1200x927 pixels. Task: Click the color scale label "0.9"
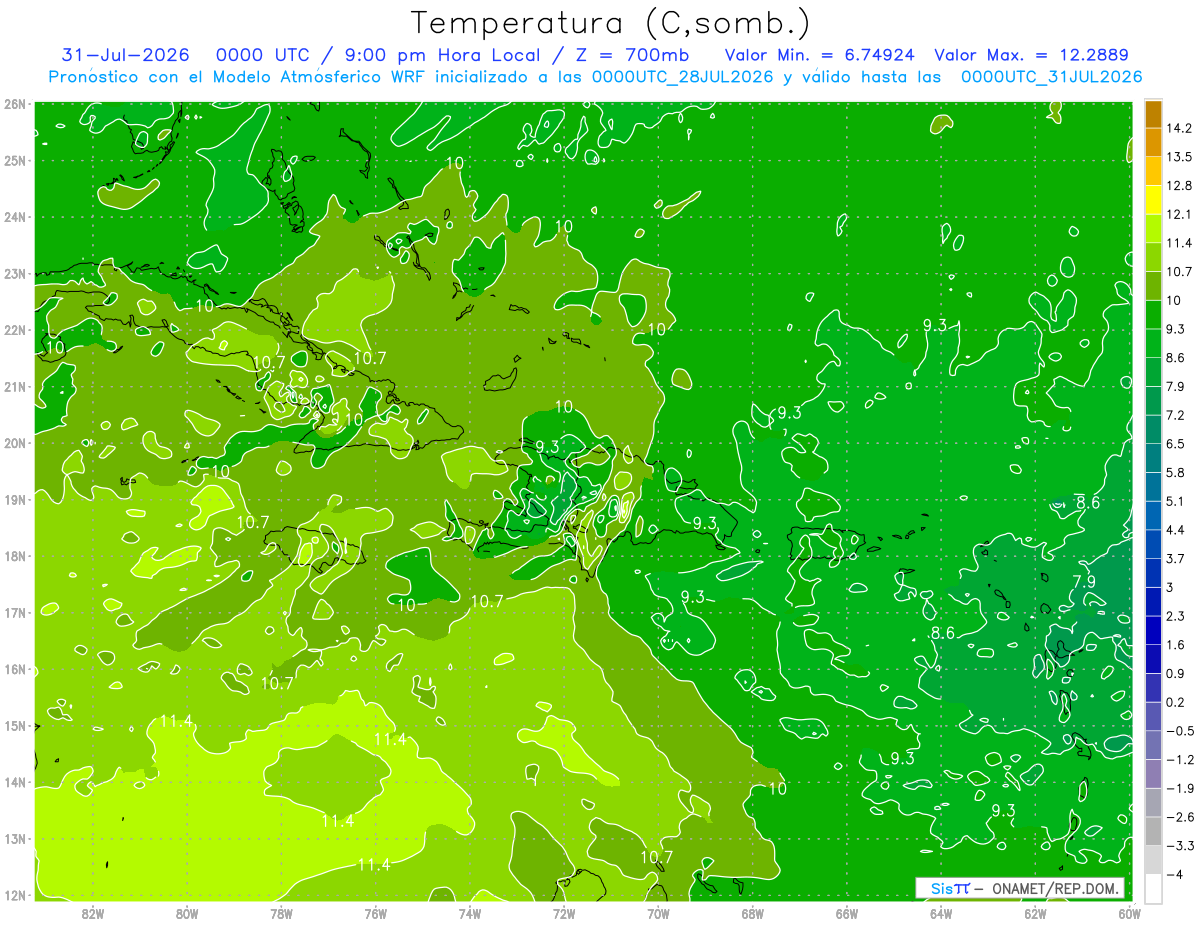click(1177, 673)
